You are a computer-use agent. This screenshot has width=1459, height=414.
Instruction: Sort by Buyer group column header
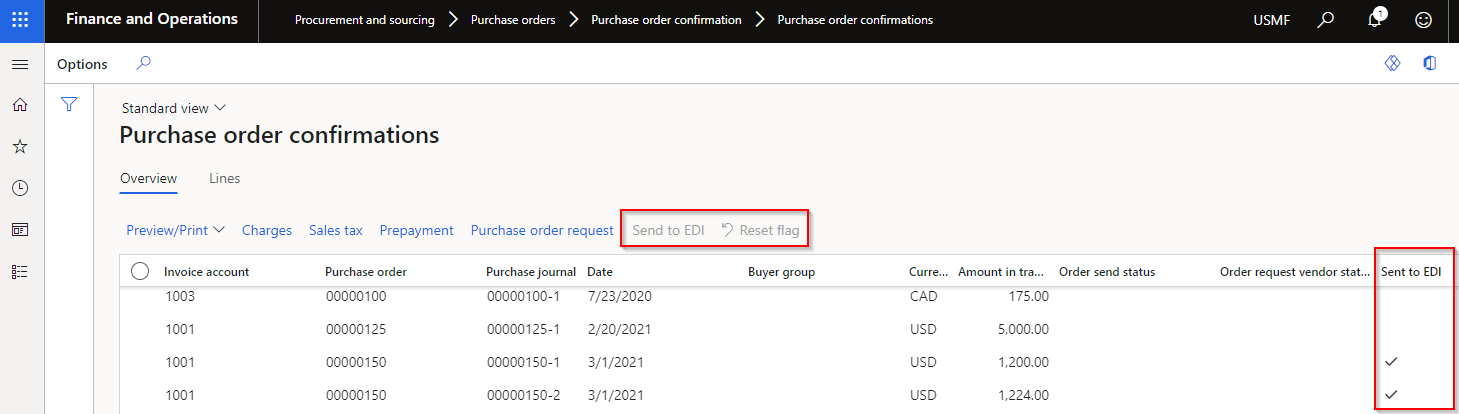pos(781,272)
